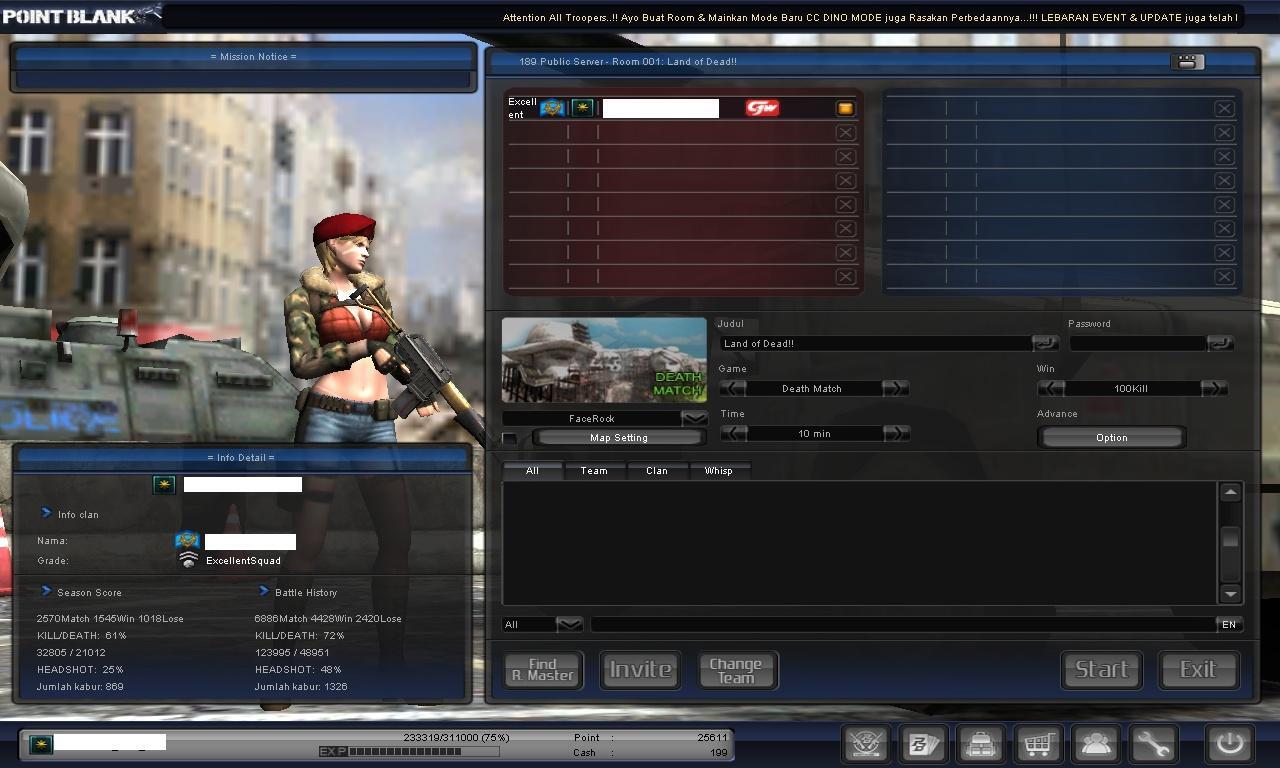Click the Season Score arrow icon

coord(46,591)
